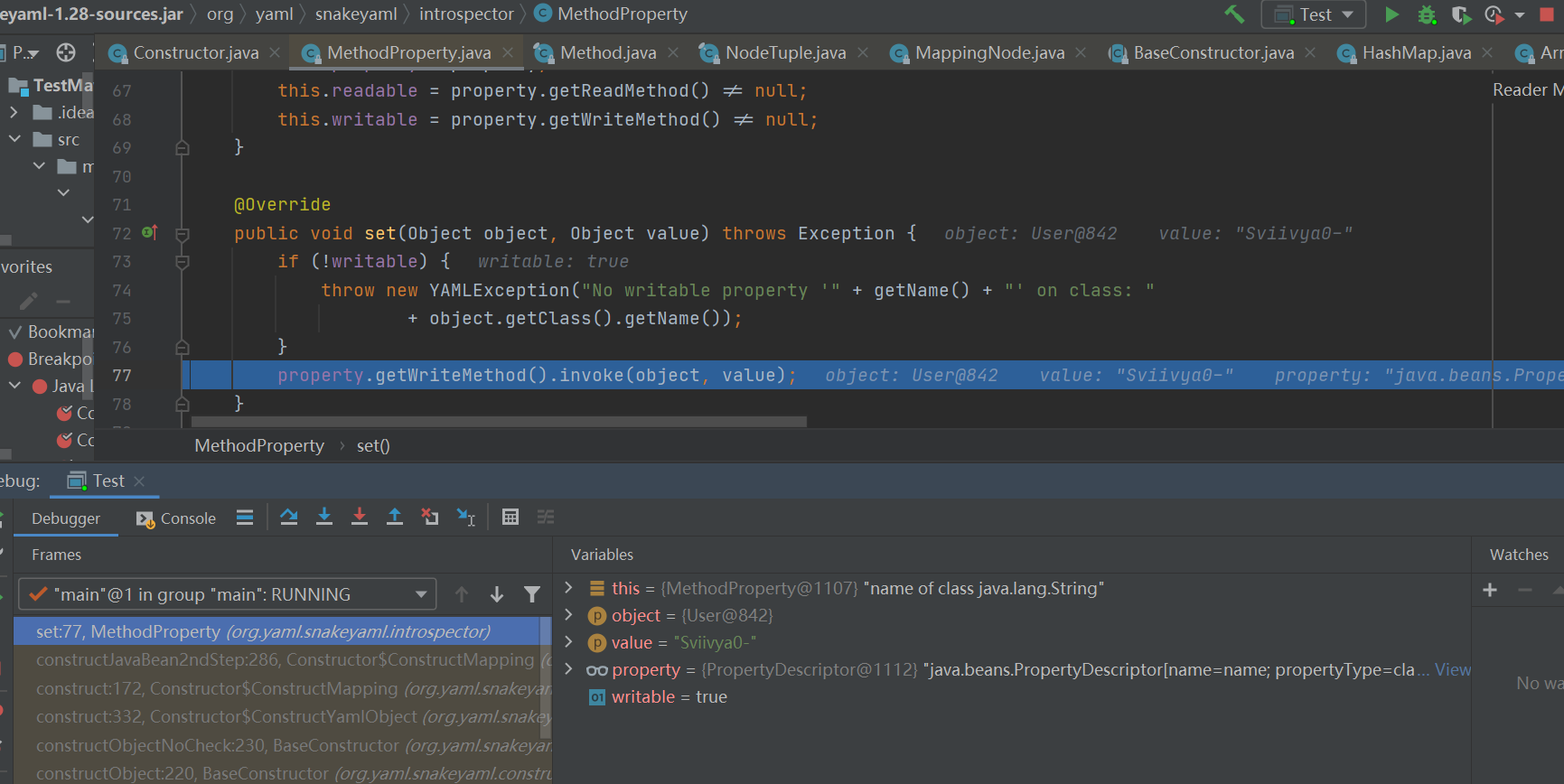Click the Profiler run icon
The height and width of the screenshot is (784, 1564).
[x=1494, y=14]
